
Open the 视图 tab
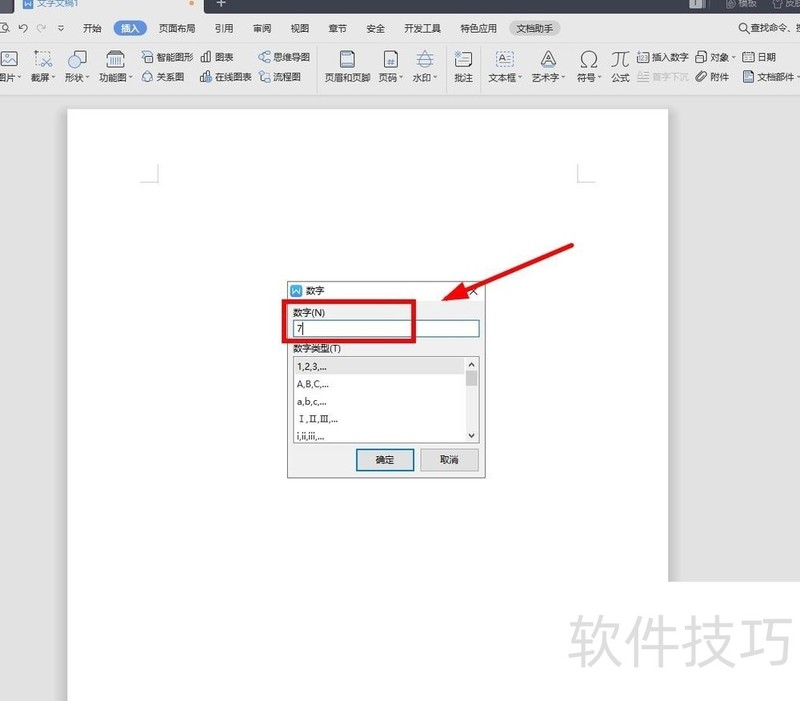299,29
